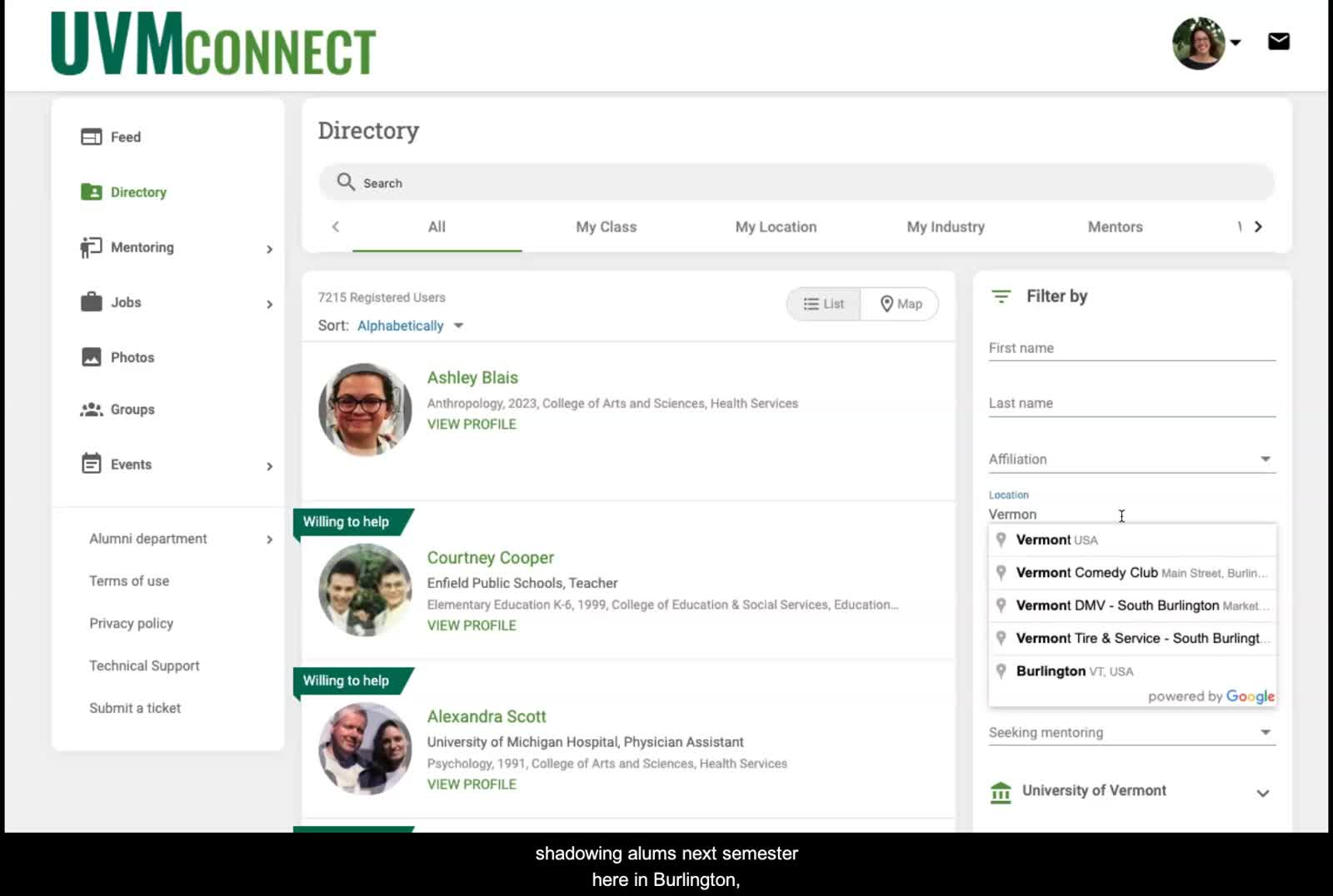Viewport: 1333px width, 896px height.
Task: Click the search magnifier icon
Action: click(x=346, y=182)
